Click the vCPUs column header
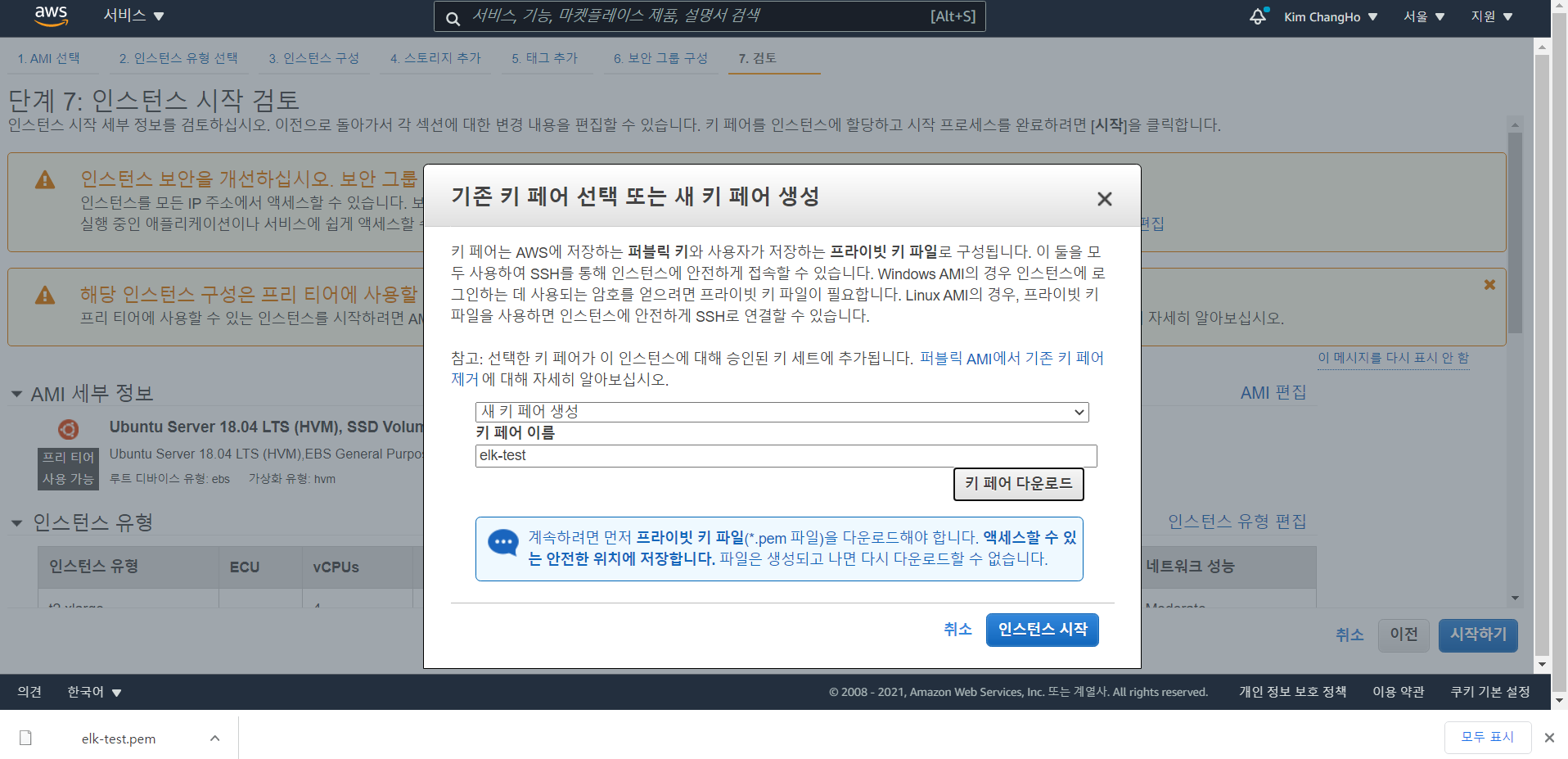1568x759 pixels. coord(358,567)
